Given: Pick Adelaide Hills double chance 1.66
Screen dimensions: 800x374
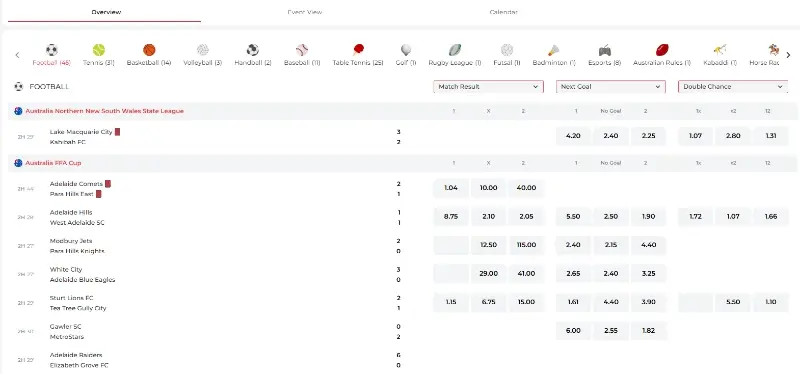Looking at the screenshot, I should [771, 216].
